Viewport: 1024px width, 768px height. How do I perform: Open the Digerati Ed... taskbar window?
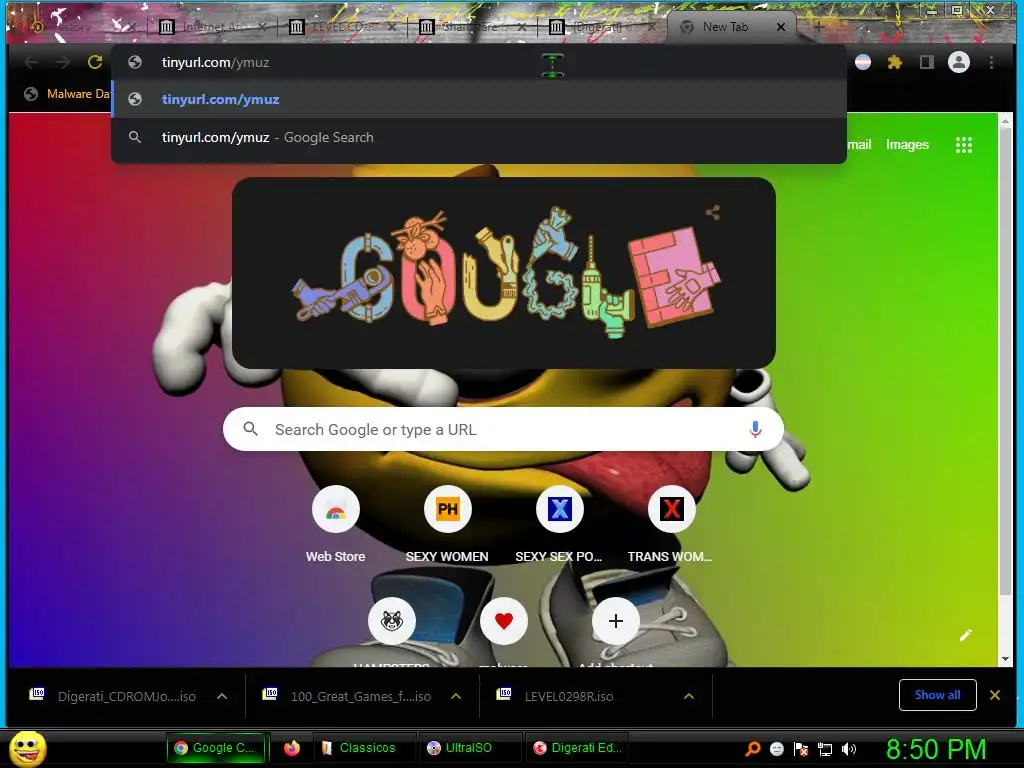coord(578,748)
